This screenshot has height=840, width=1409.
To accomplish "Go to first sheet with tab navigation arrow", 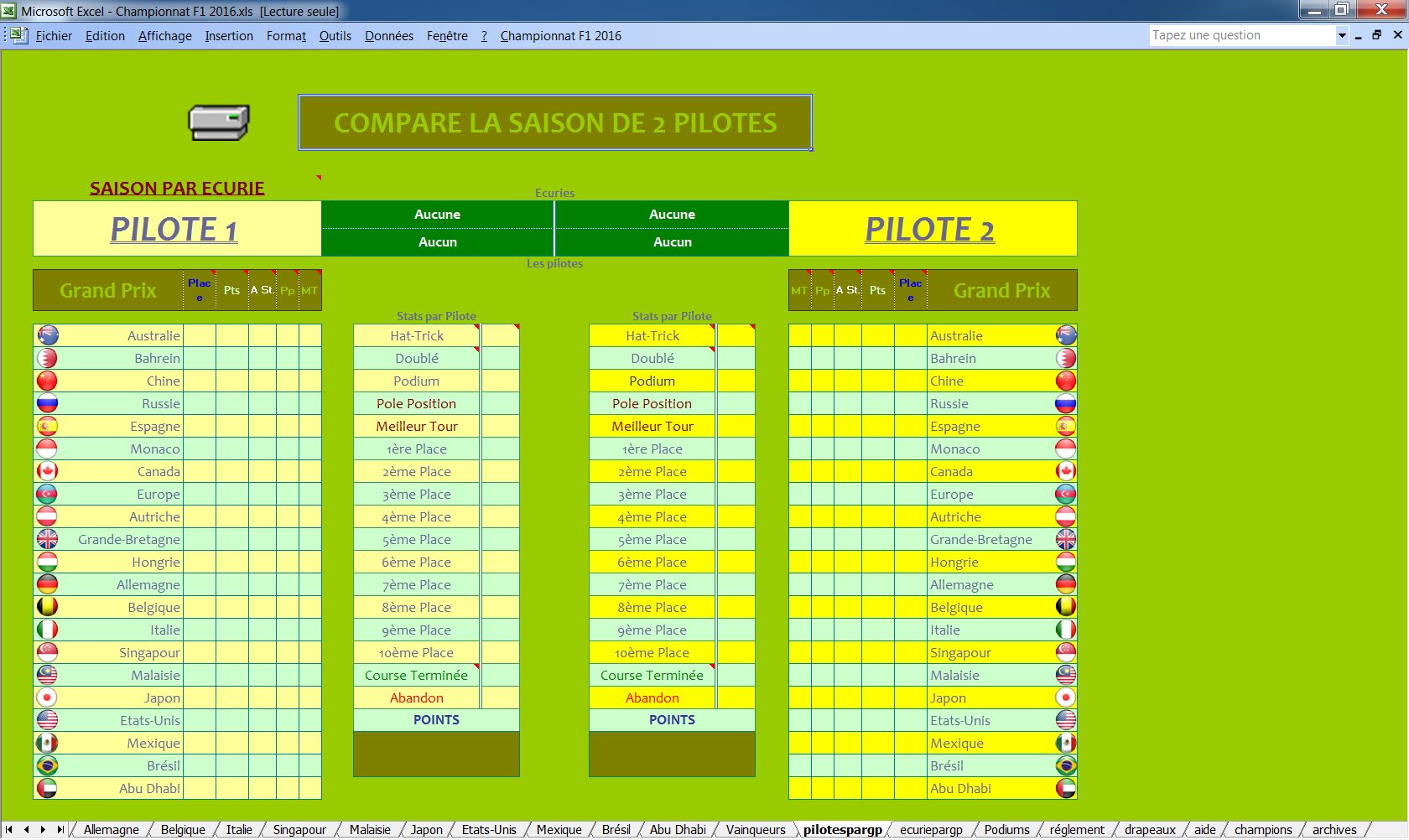I will (9, 830).
